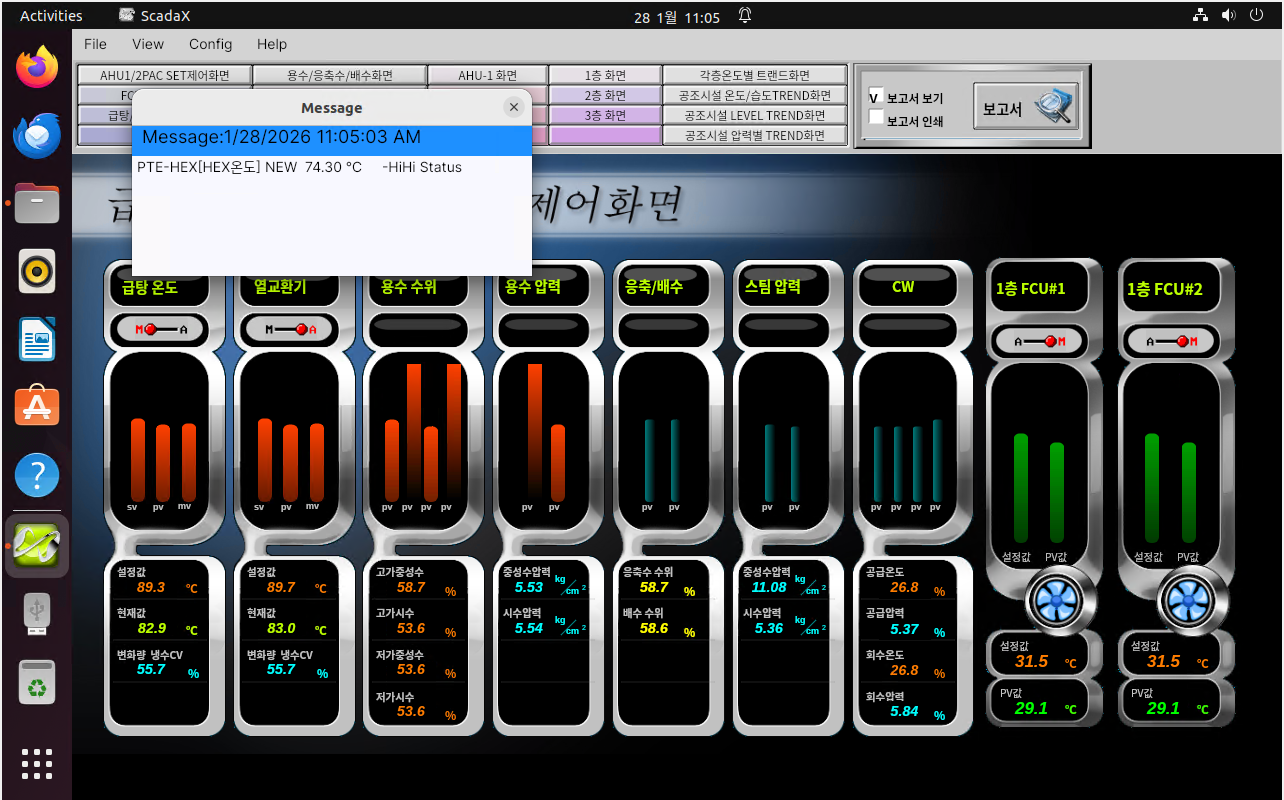Open 각층온도별 트랜드화면
This screenshot has height=800, width=1284.
(x=755, y=74)
